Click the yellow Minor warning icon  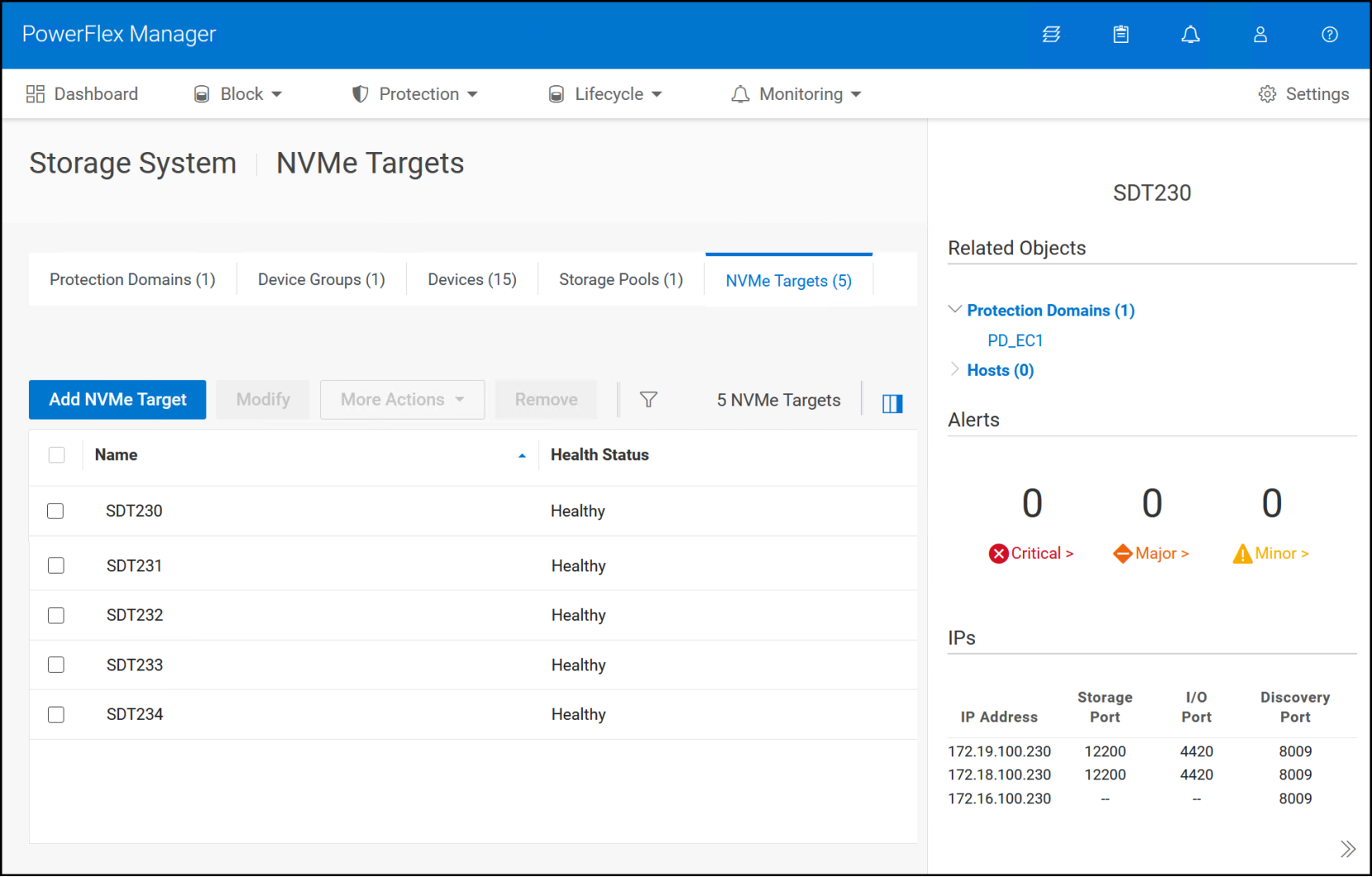pos(1242,554)
